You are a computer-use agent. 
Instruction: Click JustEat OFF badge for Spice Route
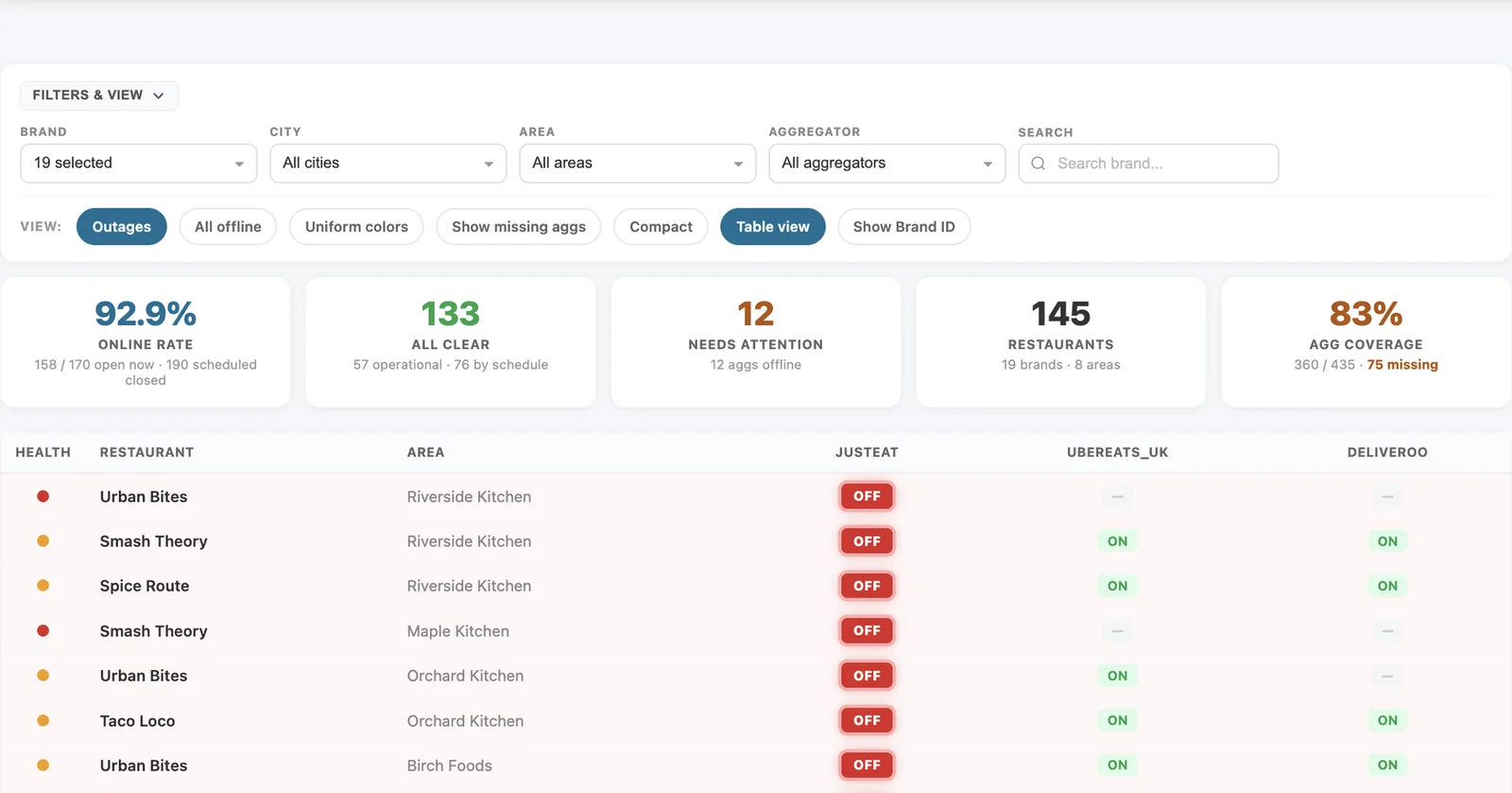point(867,586)
